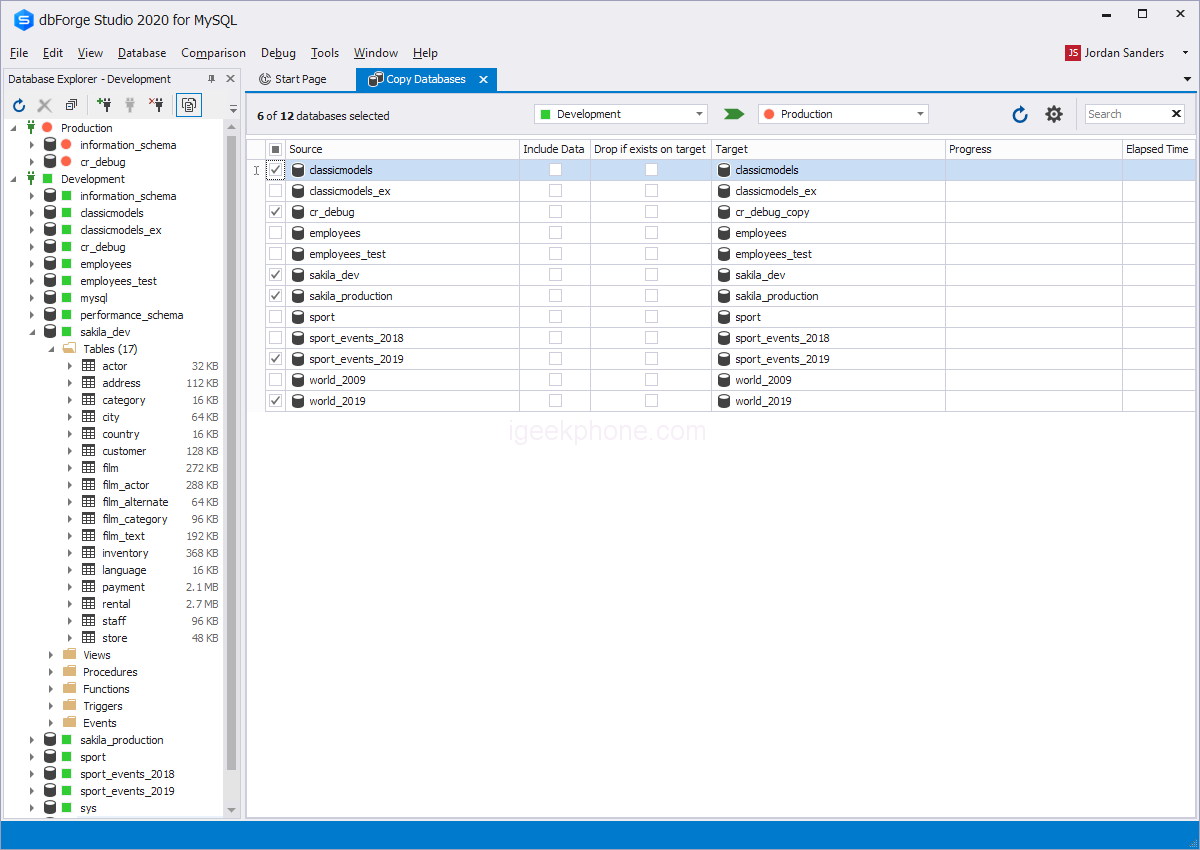1200x850 pixels.
Task: Open Copy Databases settings gear
Action: [1054, 115]
